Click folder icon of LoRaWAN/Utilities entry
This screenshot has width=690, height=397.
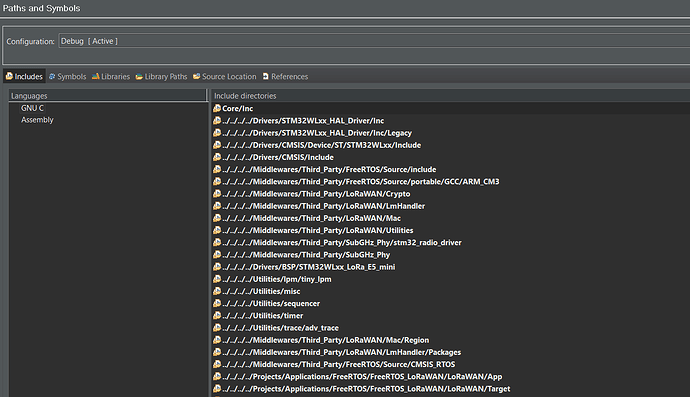click(217, 230)
